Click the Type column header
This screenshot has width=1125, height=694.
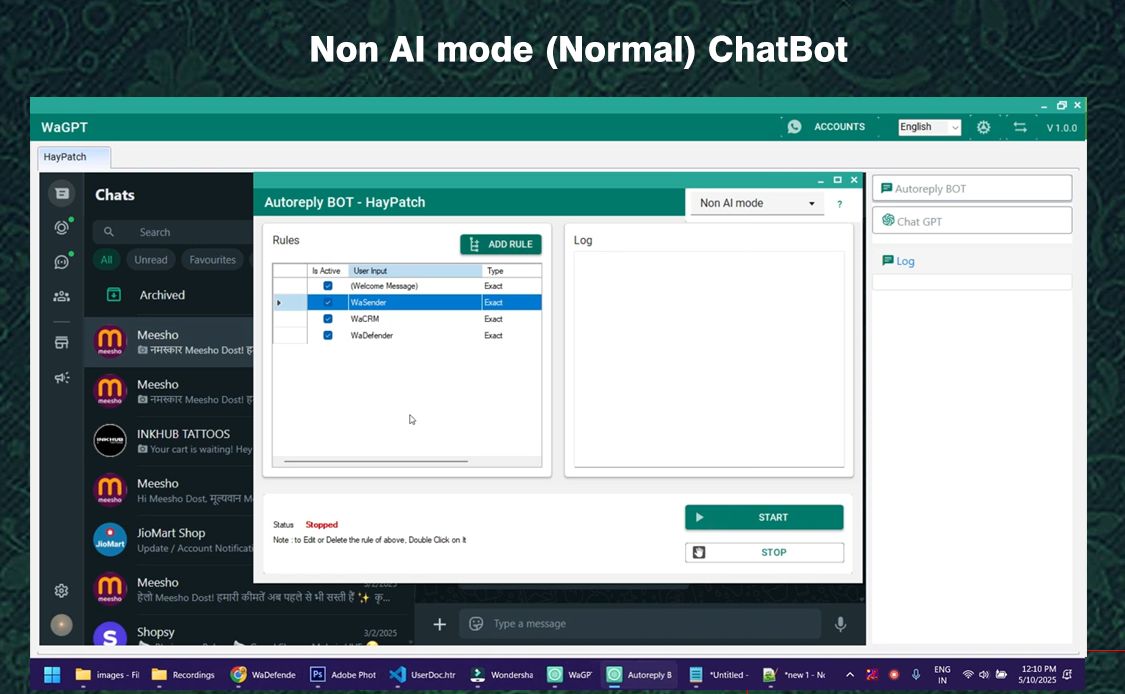click(x=512, y=271)
